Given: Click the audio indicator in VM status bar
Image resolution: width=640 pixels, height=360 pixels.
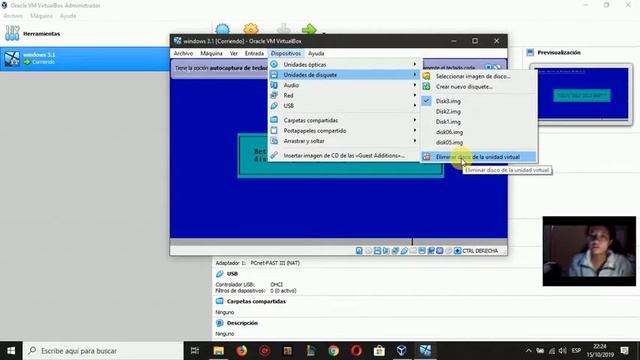Looking at the screenshot, I should tap(386, 251).
